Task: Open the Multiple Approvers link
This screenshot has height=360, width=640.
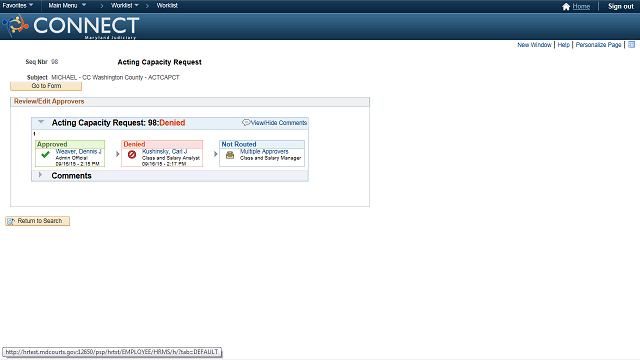Action: (264, 151)
